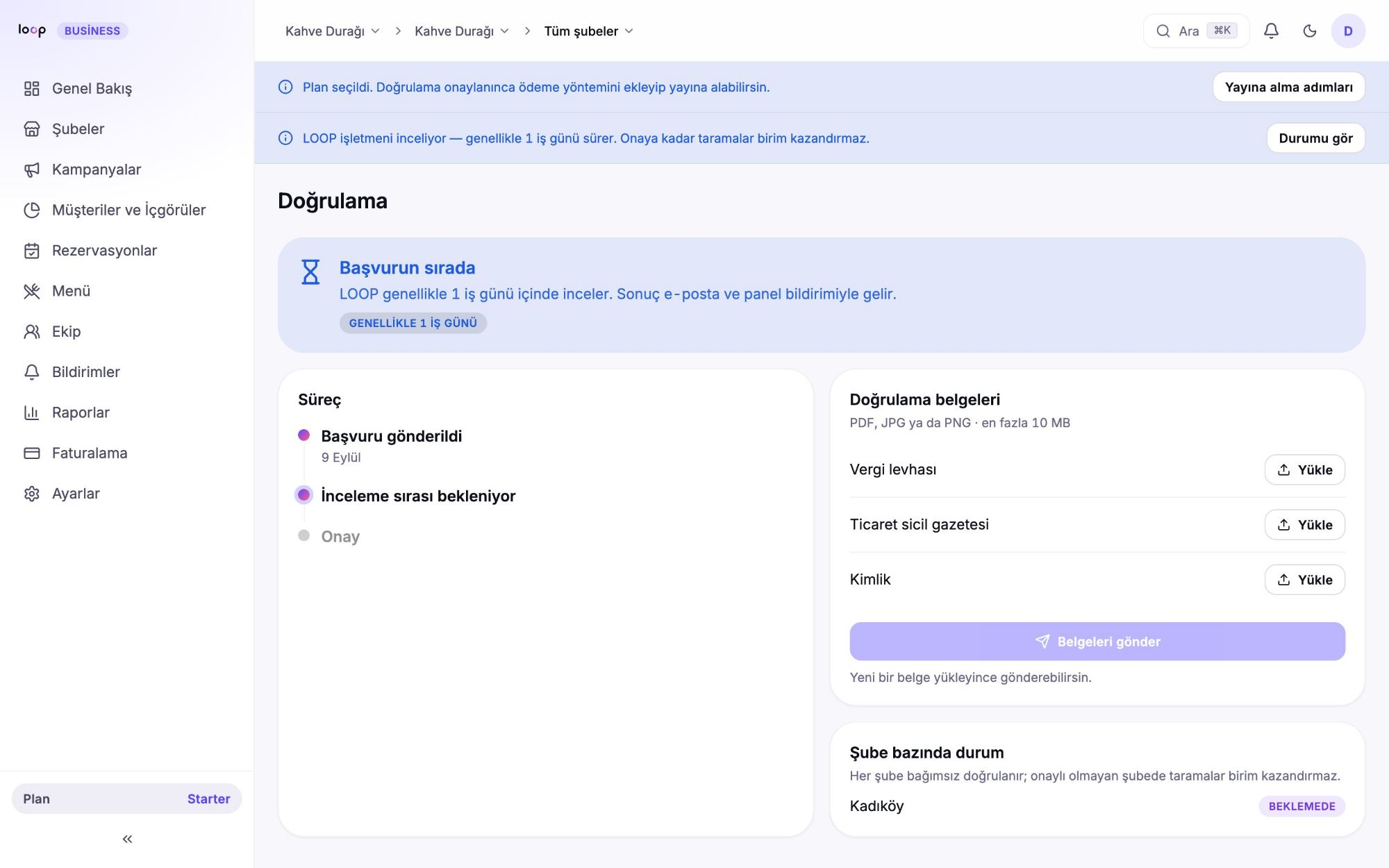Click Doğrulama belgeleri heading
The width and height of the screenshot is (1389, 868).
pos(924,400)
